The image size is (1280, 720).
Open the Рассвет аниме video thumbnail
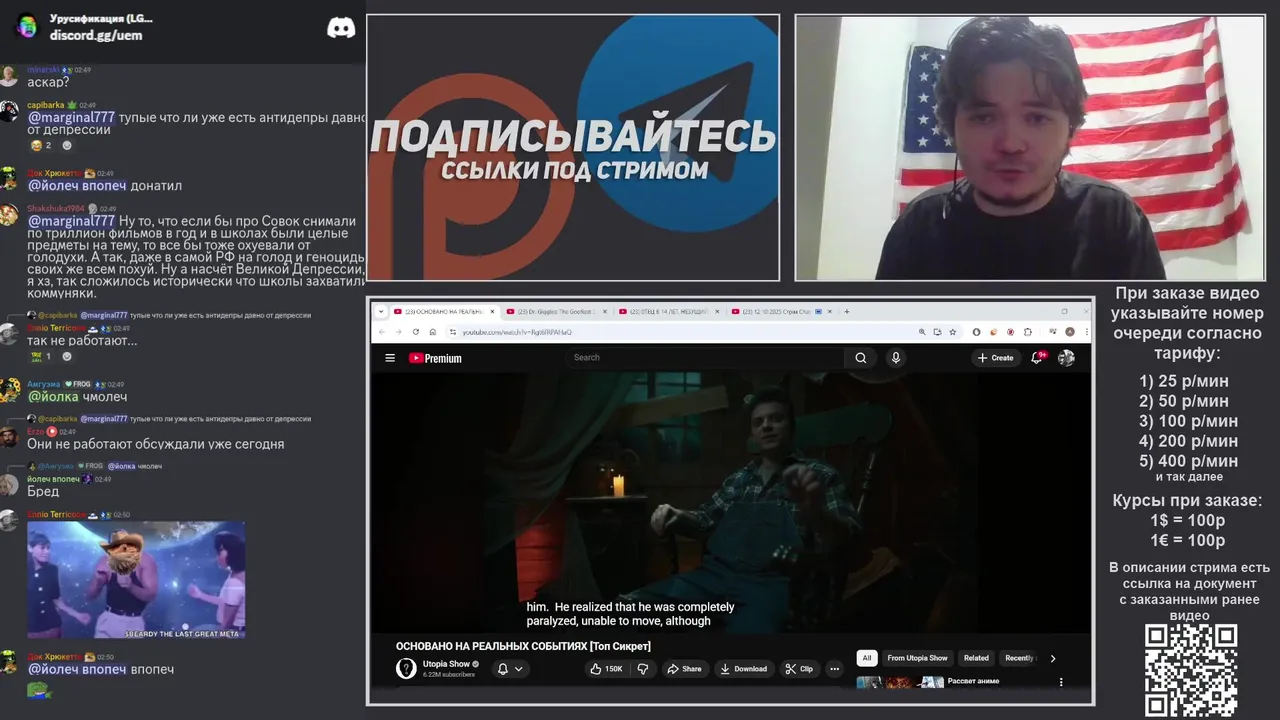pyautogui.click(x=899, y=683)
